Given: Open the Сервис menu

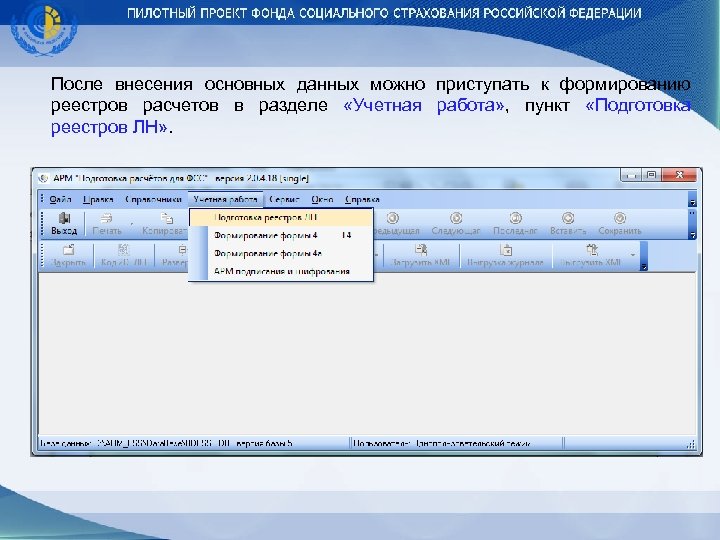Looking at the screenshot, I should tap(284, 199).
